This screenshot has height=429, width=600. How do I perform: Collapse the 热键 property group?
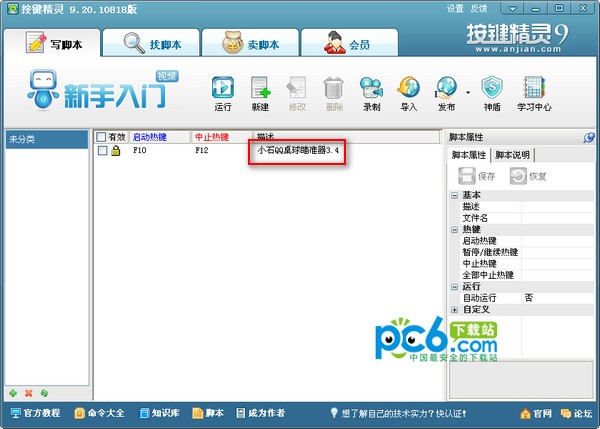click(x=455, y=230)
